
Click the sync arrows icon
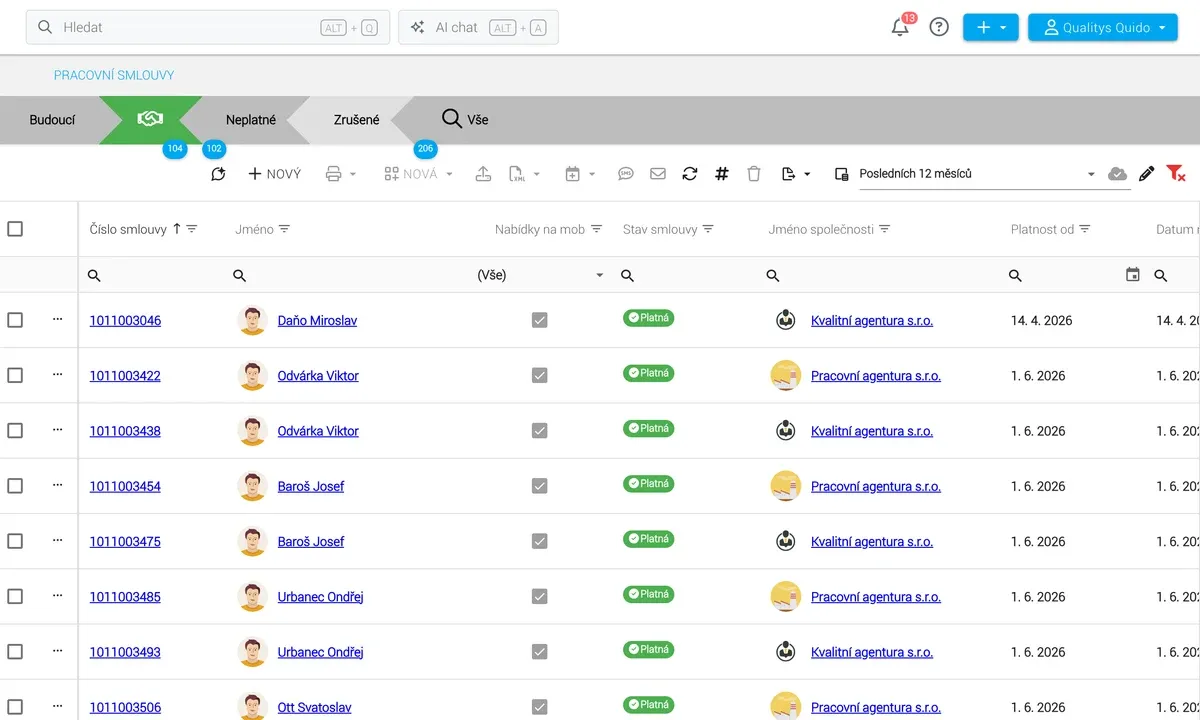coord(690,174)
